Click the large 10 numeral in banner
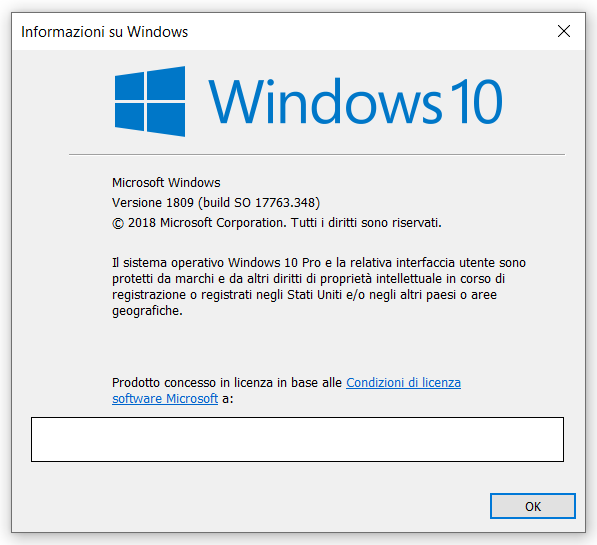This screenshot has height=545, width=597. pos(477,101)
